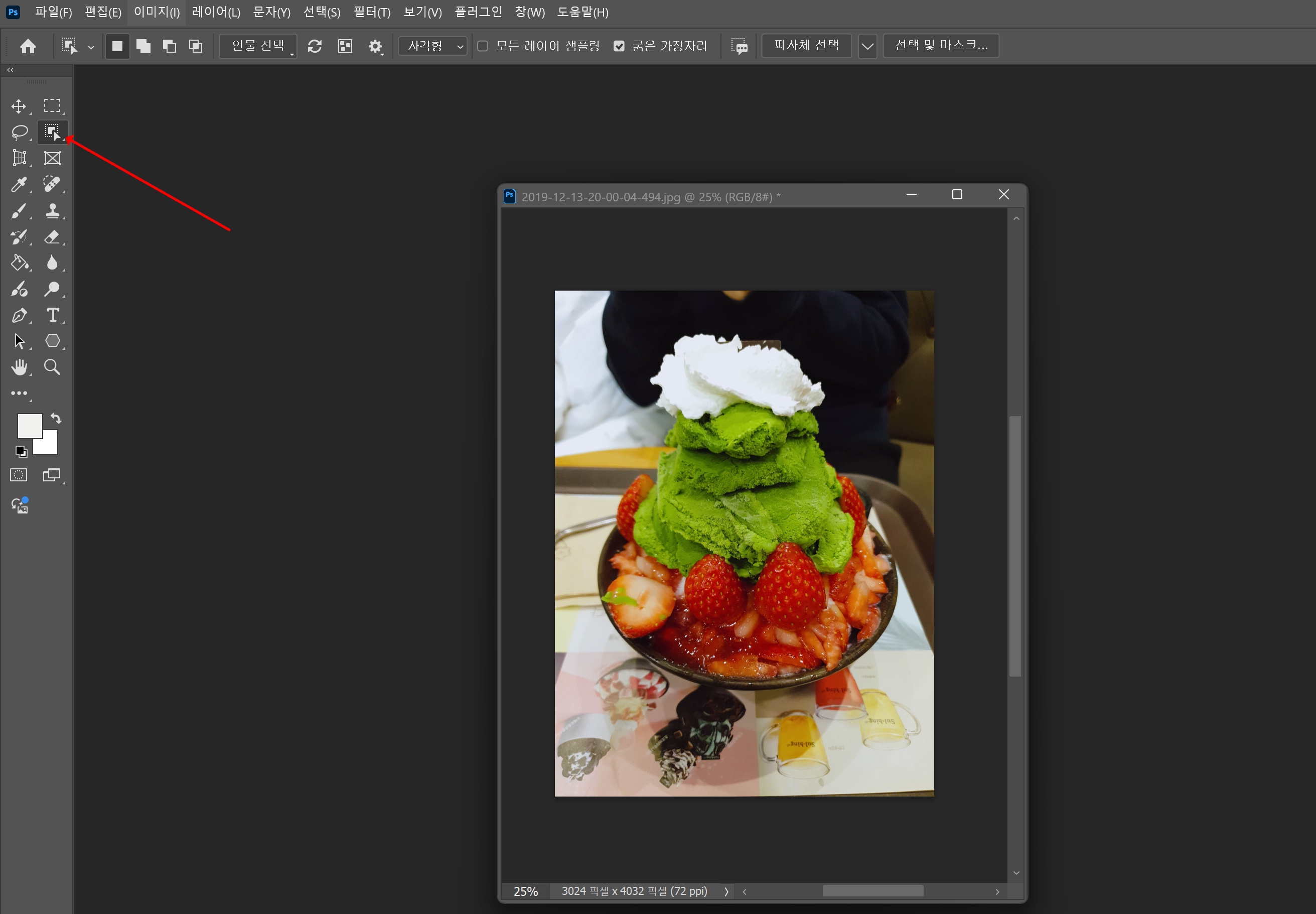The width and height of the screenshot is (1316, 914).
Task: Open the 필터(T) menu
Action: tap(371, 12)
